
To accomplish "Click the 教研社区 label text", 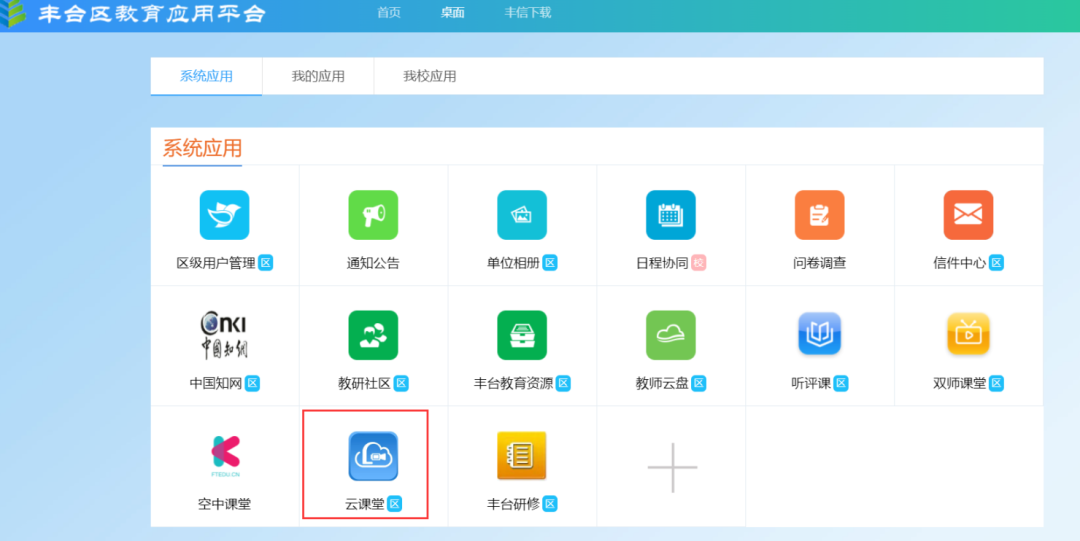I will (365, 384).
